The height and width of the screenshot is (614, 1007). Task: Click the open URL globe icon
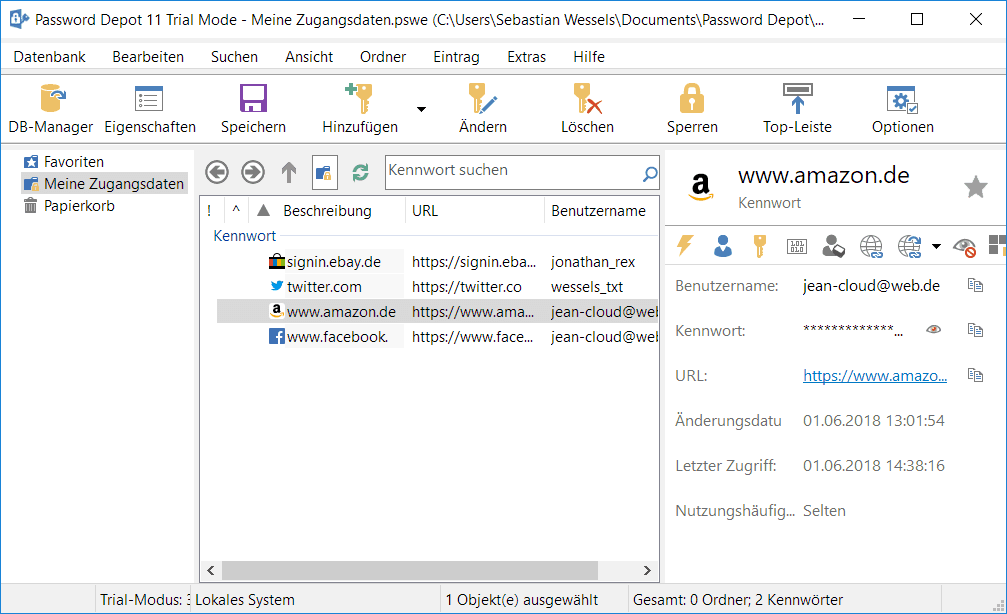871,246
